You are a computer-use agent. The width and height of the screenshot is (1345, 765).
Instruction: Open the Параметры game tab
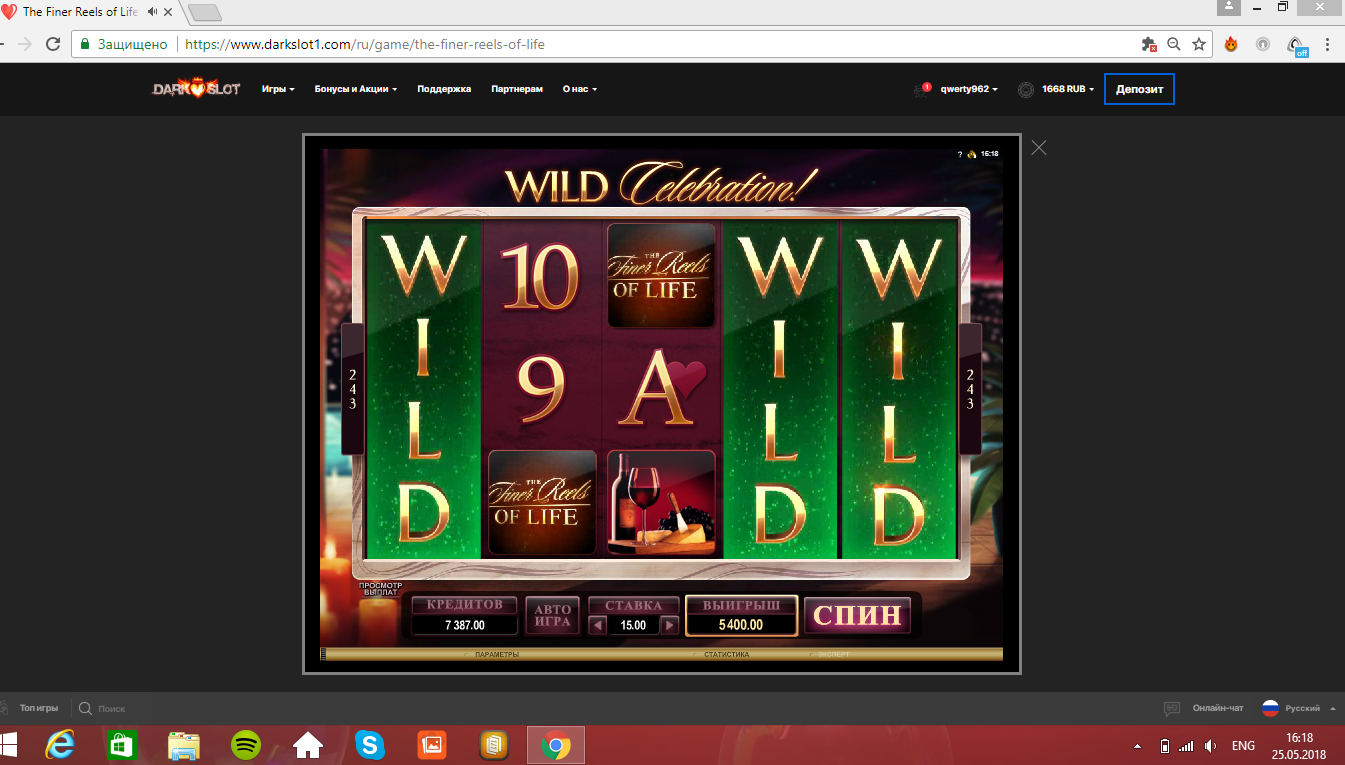497,654
